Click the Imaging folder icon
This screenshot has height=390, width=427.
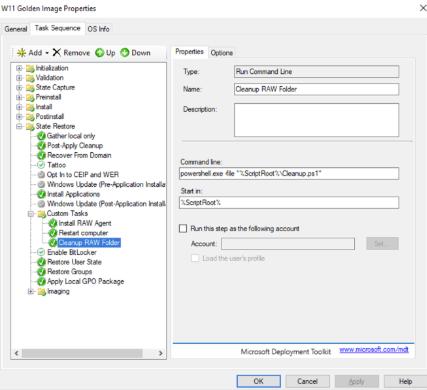pos(42,292)
